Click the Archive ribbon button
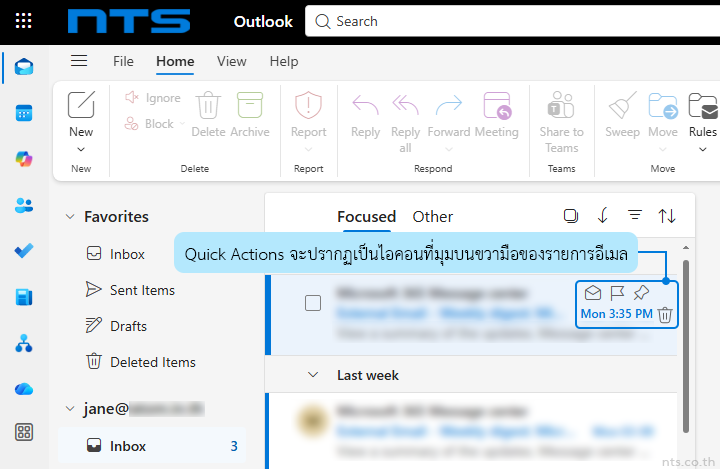Screen dimensions: 720x469 (x=250, y=114)
